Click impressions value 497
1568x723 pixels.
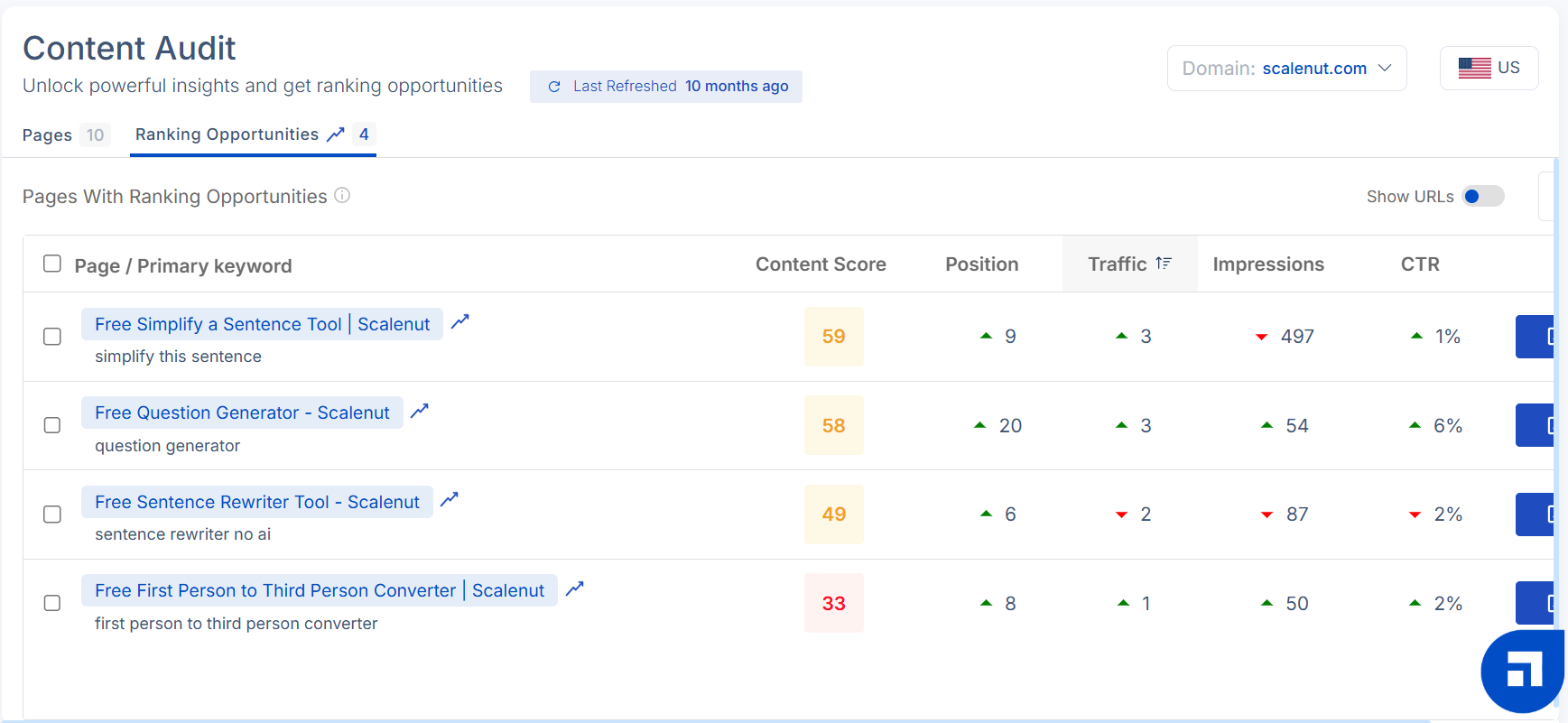[1297, 337]
